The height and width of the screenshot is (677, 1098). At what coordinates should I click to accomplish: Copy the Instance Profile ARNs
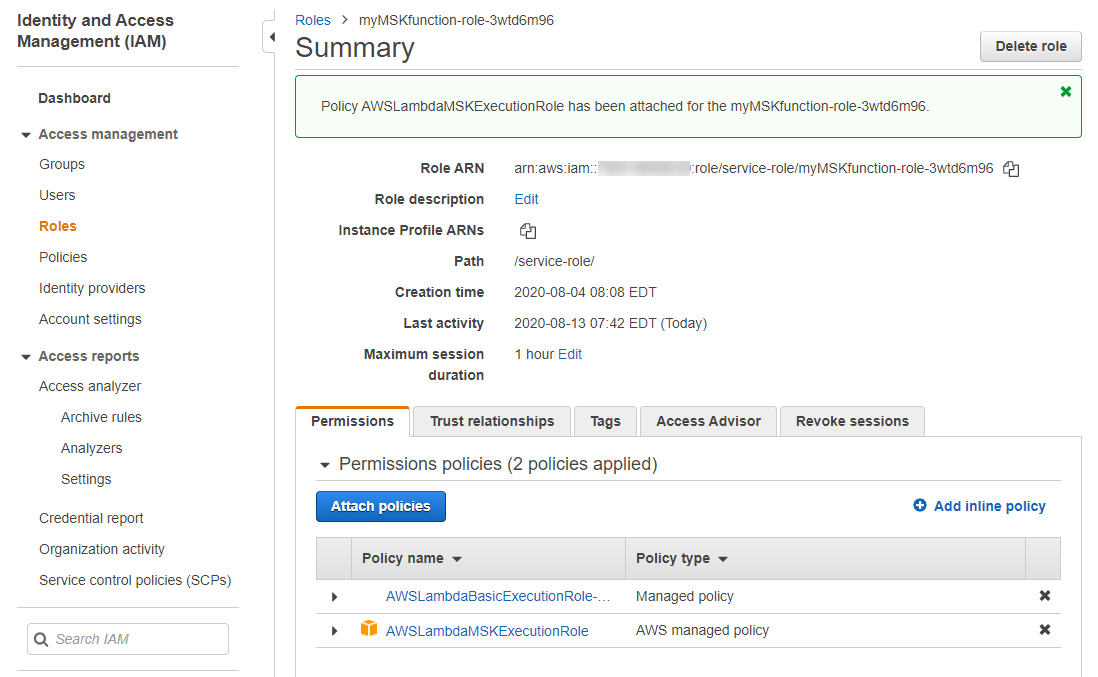tap(528, 230)
